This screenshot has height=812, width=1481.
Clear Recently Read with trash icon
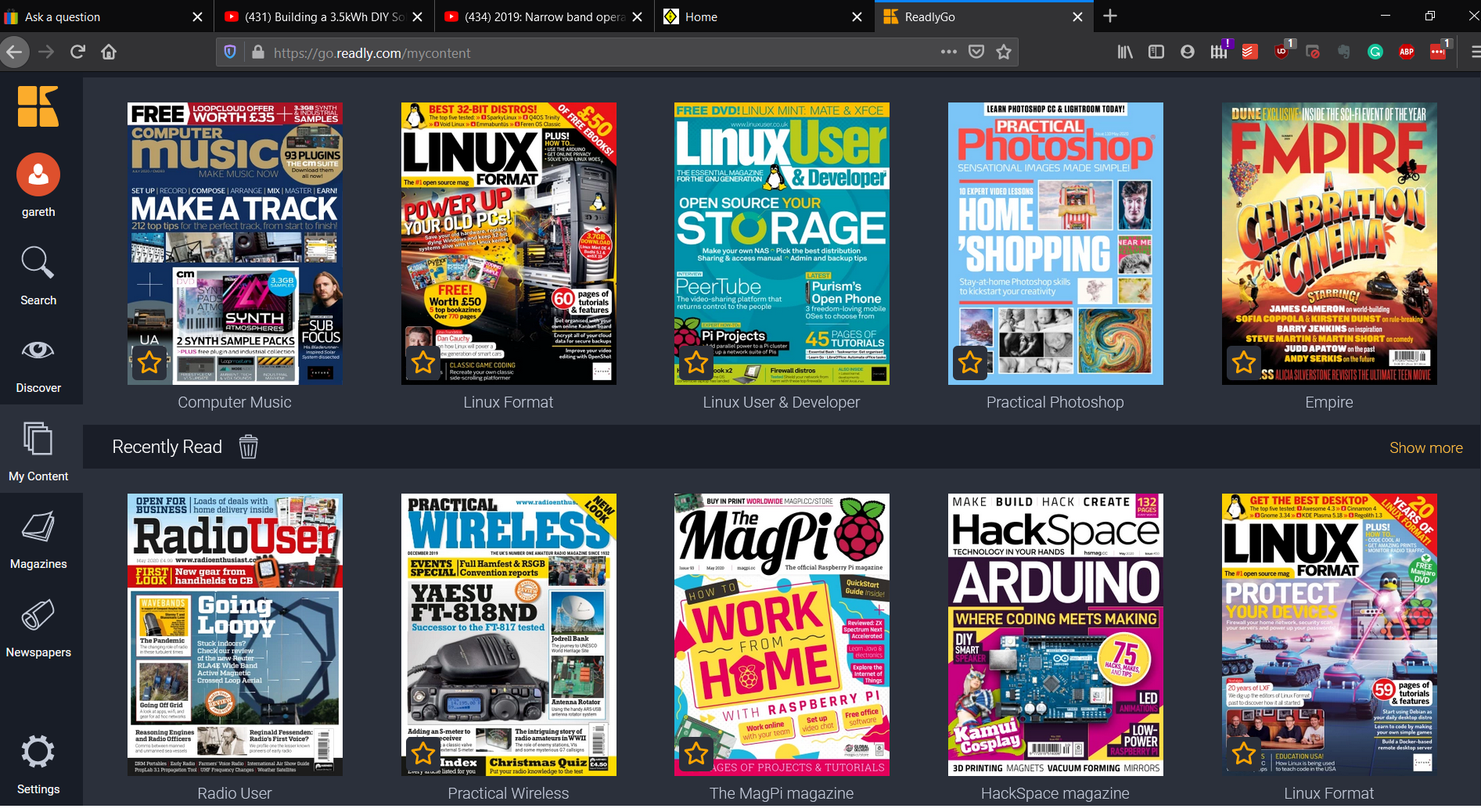(248, 447)
